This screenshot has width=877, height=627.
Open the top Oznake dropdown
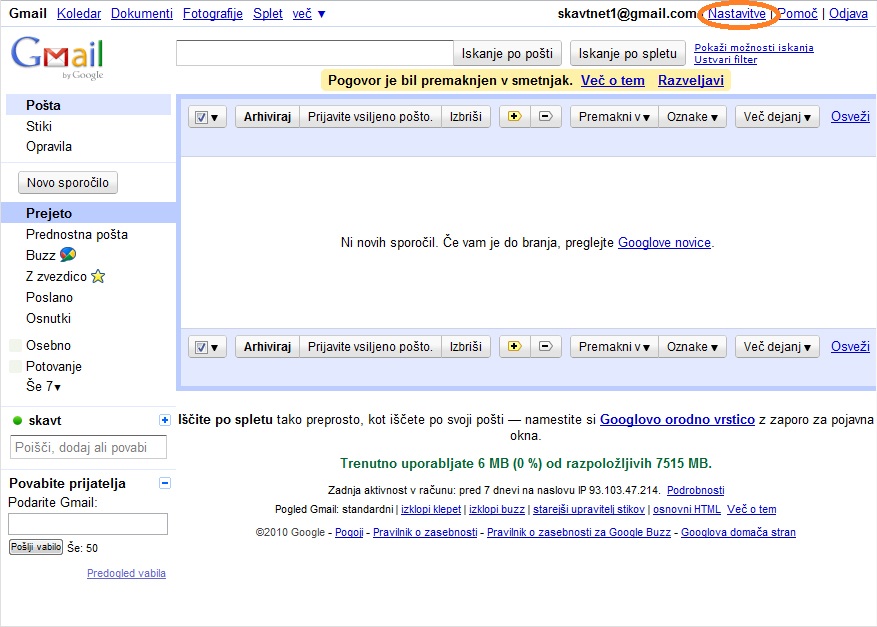[692, 116]
